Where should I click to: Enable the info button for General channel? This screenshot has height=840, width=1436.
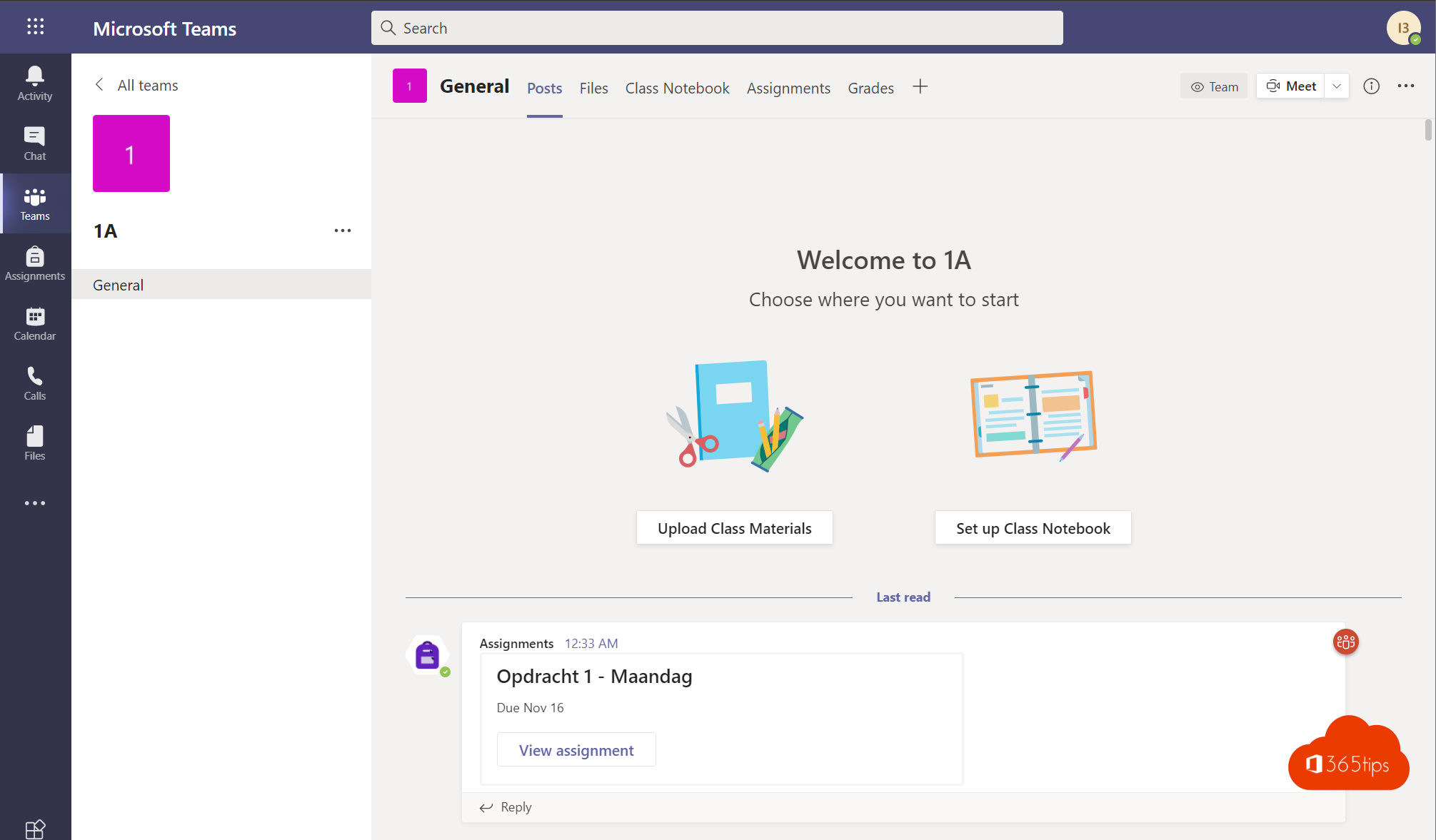(x=1371, y=86)
